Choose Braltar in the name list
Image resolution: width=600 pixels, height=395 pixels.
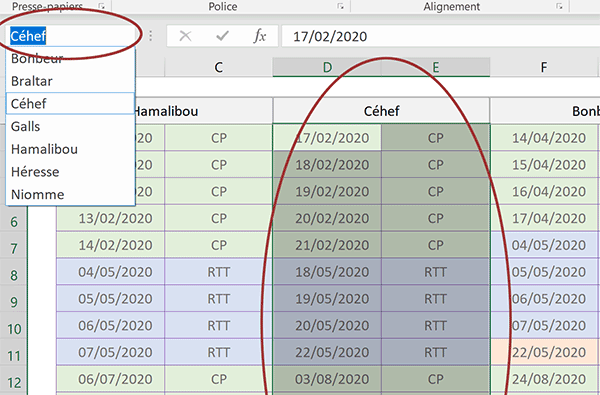click(x=70, y=81)
